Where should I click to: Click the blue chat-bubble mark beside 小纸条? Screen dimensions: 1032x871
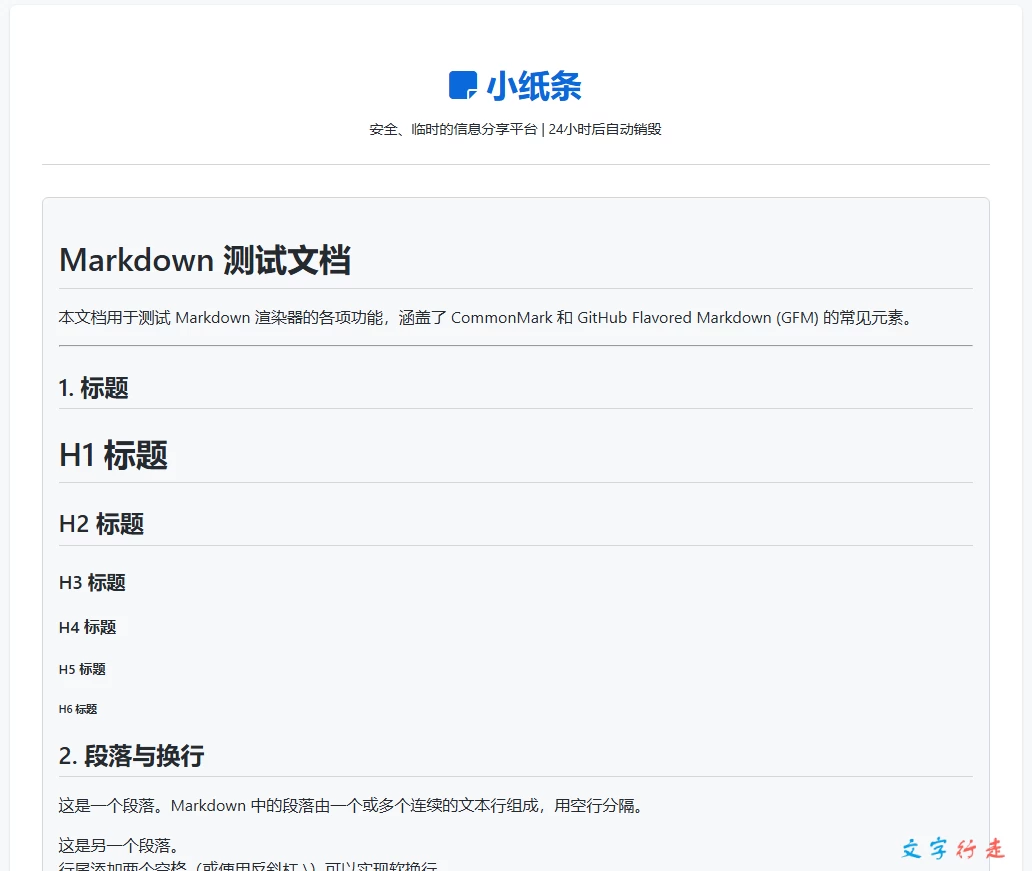click(x=461, y=86)
